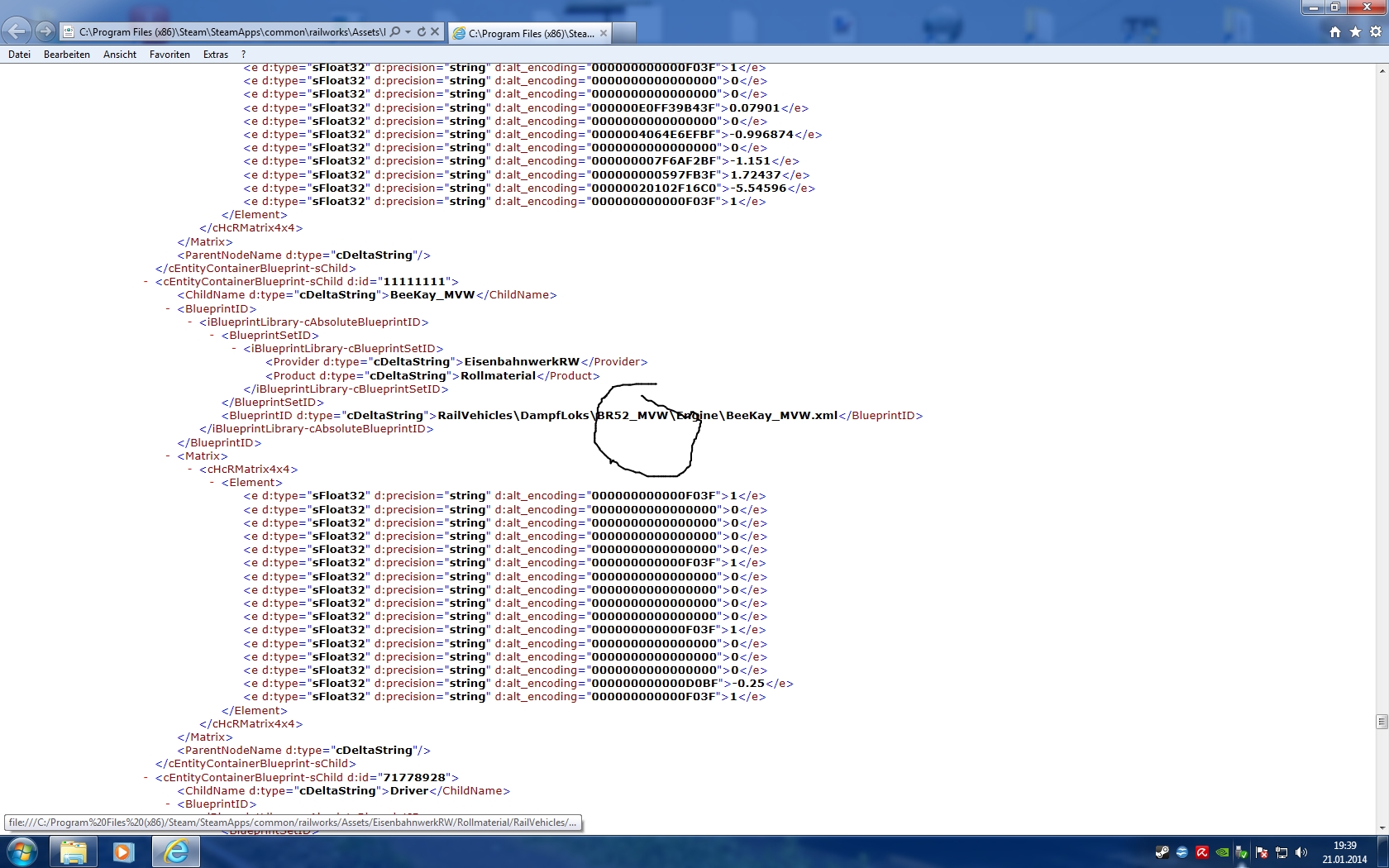Go back with the browser Back arrow
The height and width of the screenshot is (868, 1389).
pyautogui.click(x=16, y=31)
